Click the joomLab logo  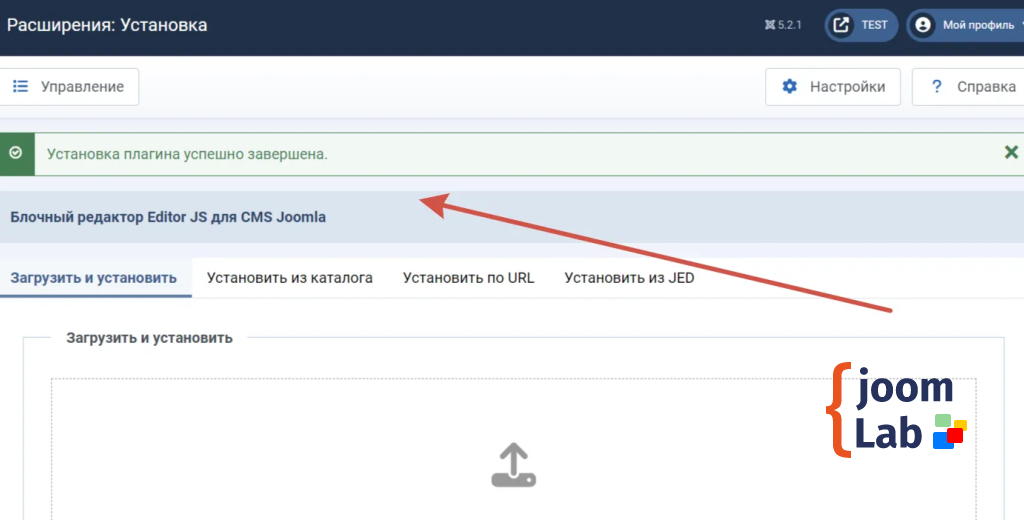coord(895,410)
